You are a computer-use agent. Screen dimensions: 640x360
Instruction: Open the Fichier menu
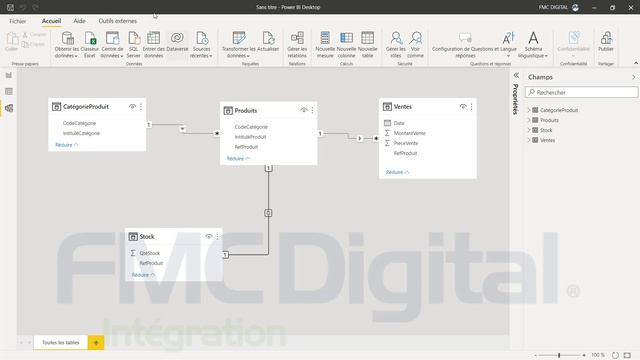pyautogui.click(x=18, y=21)
